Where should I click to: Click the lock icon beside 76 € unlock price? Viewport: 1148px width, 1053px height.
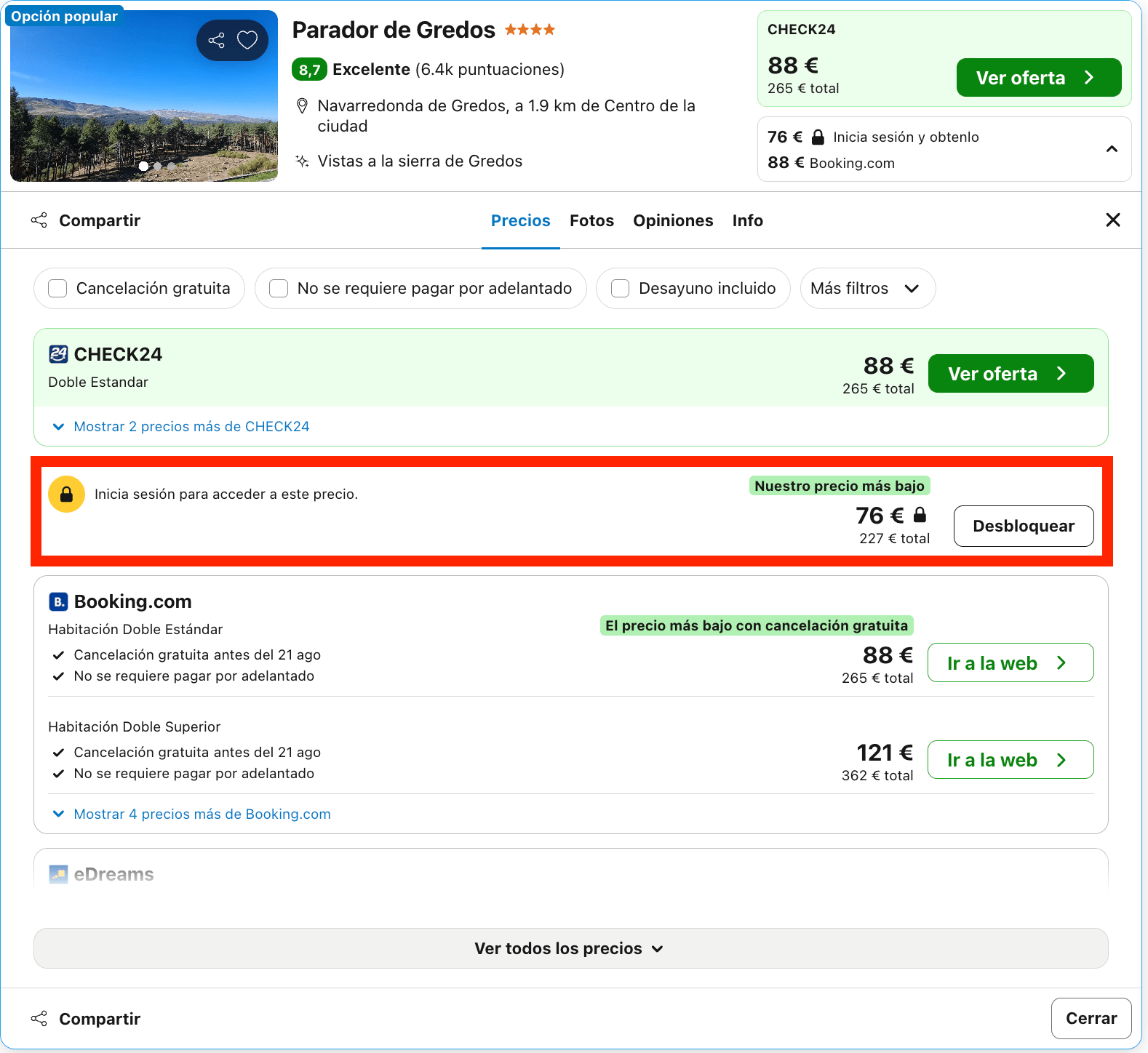click(920, 515)
